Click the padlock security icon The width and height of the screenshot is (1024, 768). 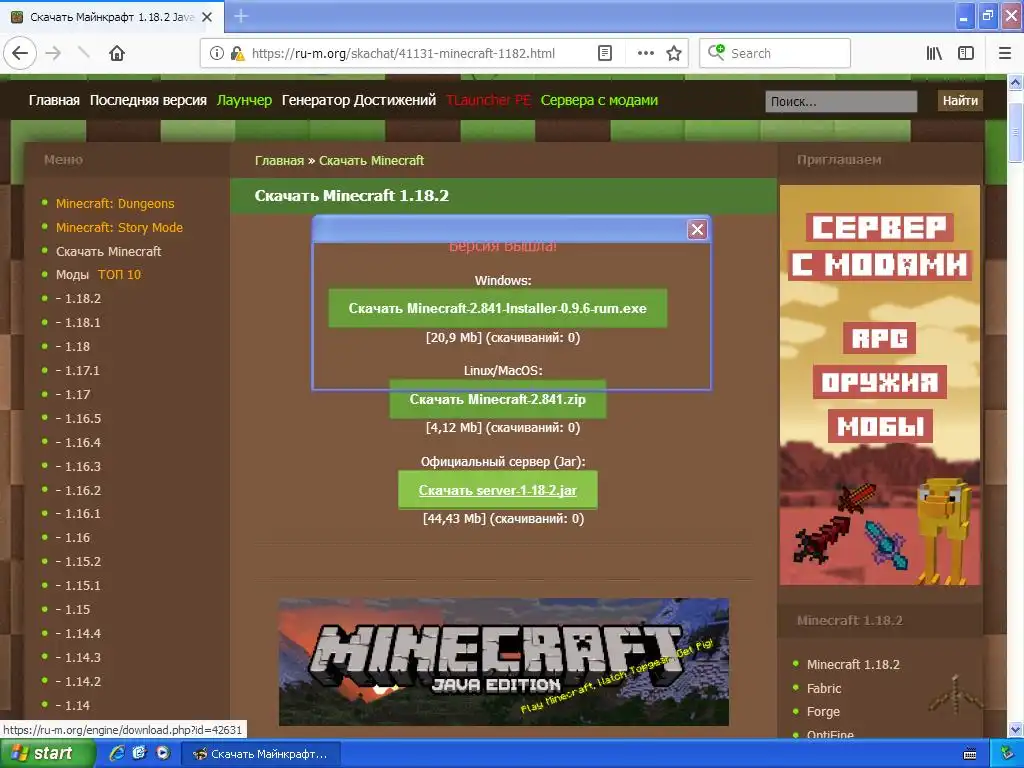click(237, 54)
